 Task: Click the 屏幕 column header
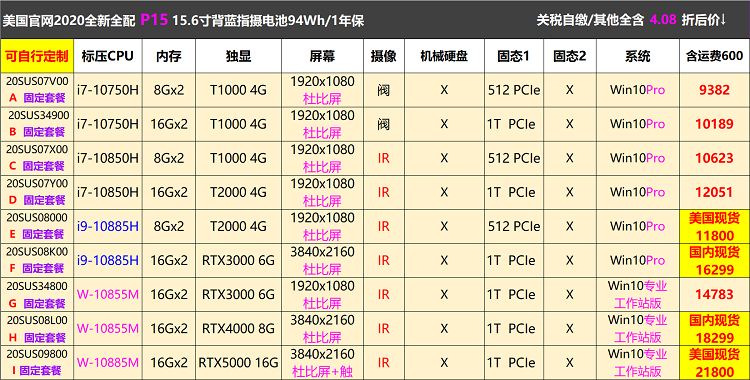coord(322,56)
